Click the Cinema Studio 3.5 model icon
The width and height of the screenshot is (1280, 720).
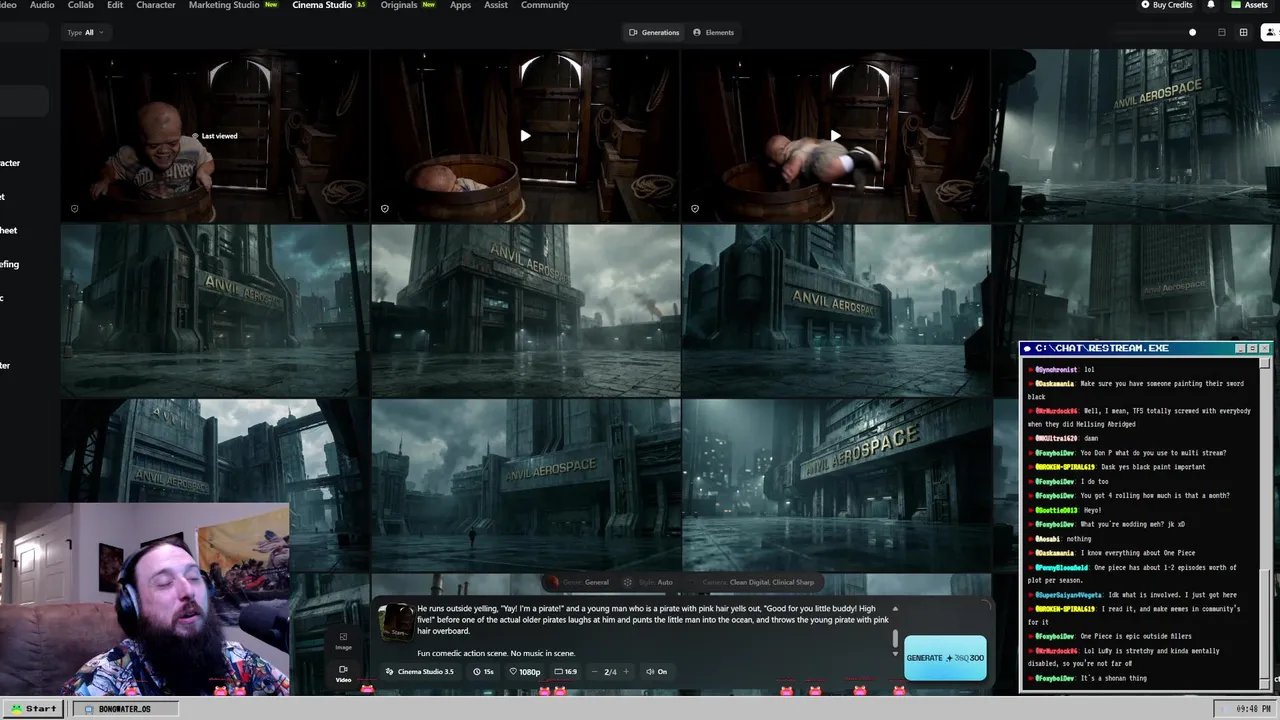[389, 672]
